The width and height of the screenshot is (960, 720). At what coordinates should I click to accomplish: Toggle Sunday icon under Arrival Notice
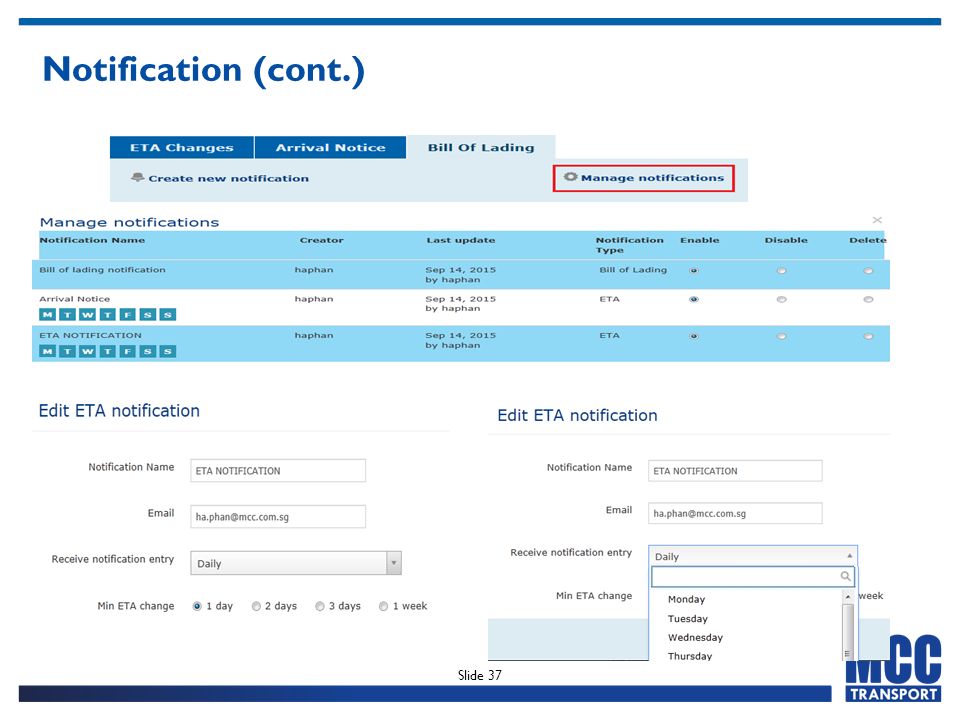click(167, 315)
